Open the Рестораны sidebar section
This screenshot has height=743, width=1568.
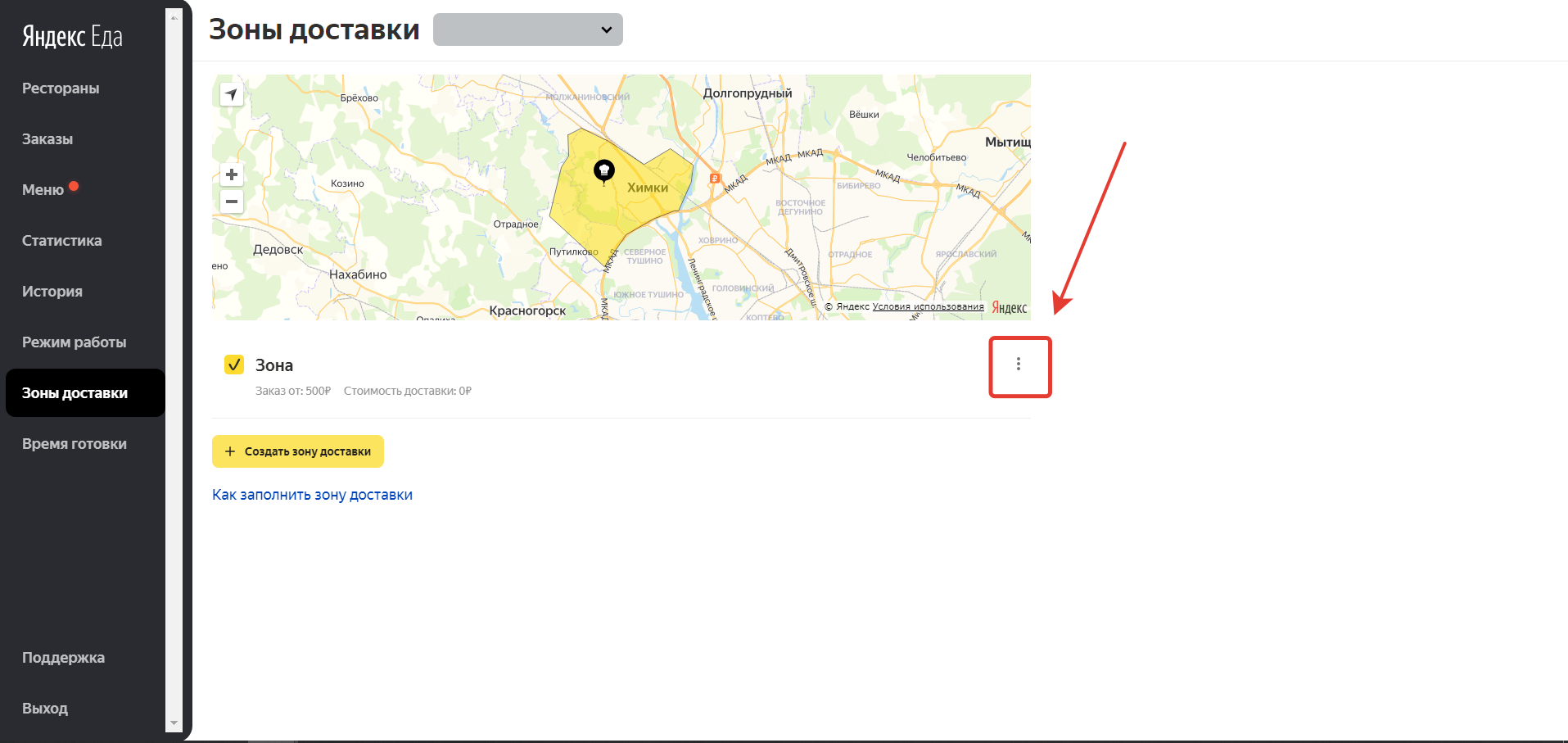pos(61,88)
